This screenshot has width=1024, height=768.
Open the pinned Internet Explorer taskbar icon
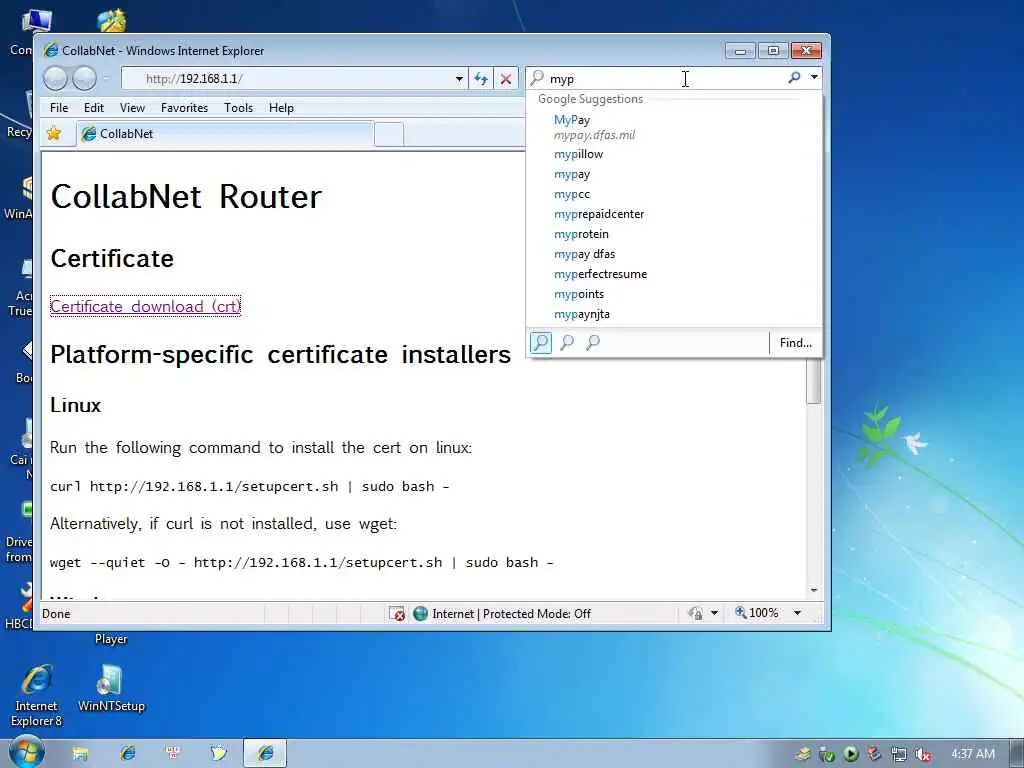pos(127,753)
